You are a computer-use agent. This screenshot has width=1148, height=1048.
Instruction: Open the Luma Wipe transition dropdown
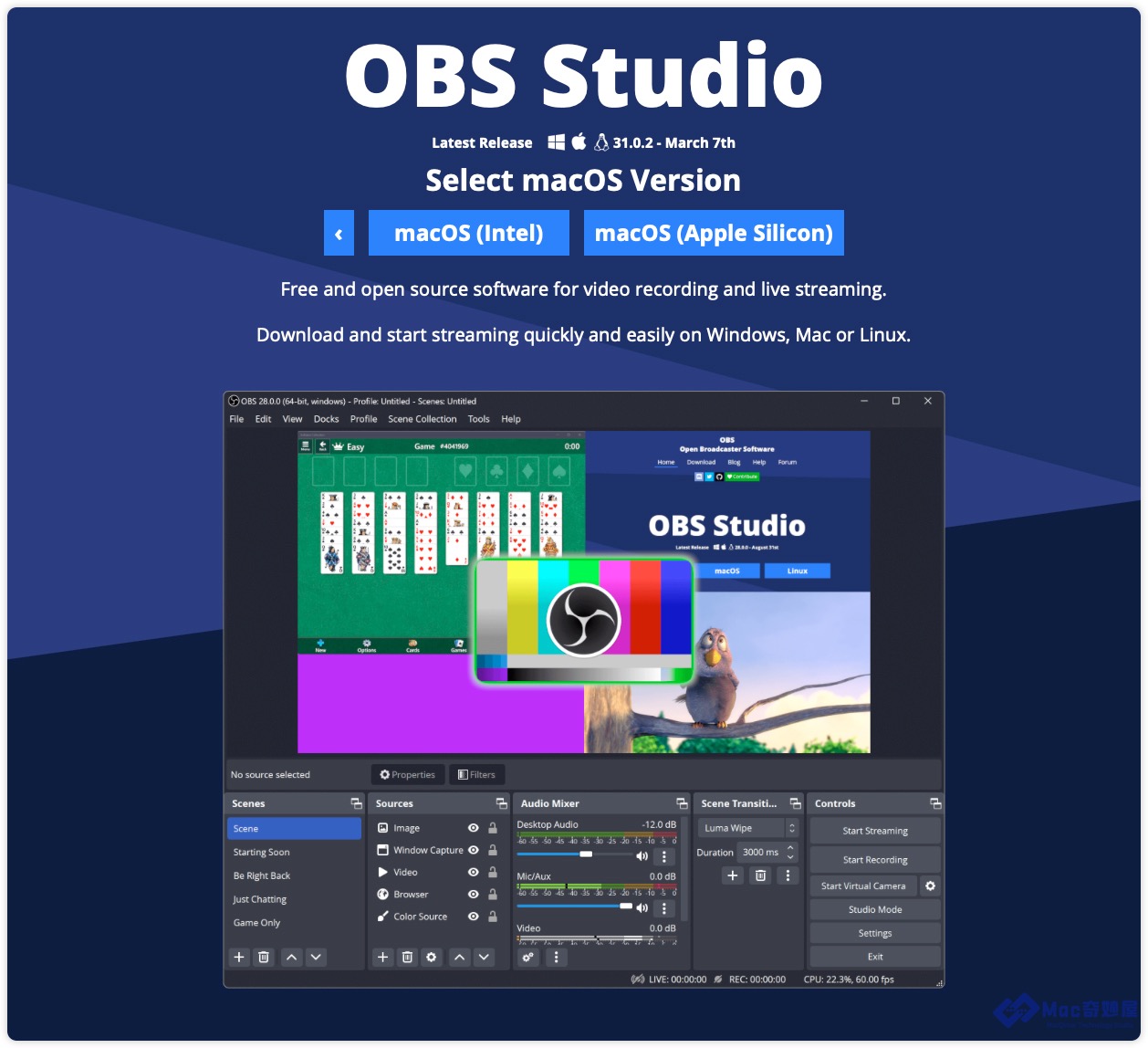click(748, 828)
